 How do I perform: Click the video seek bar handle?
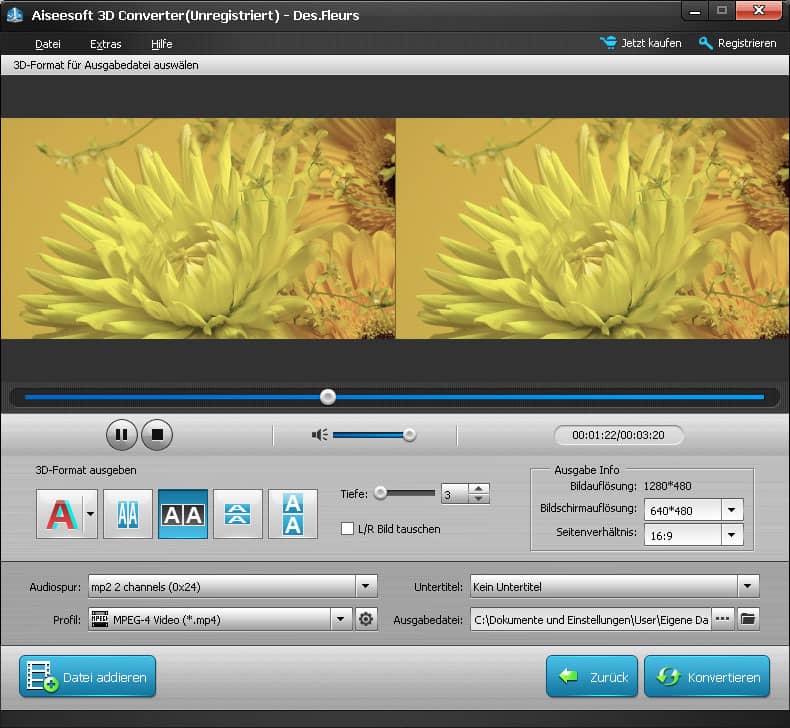click(x=328, y=397)
